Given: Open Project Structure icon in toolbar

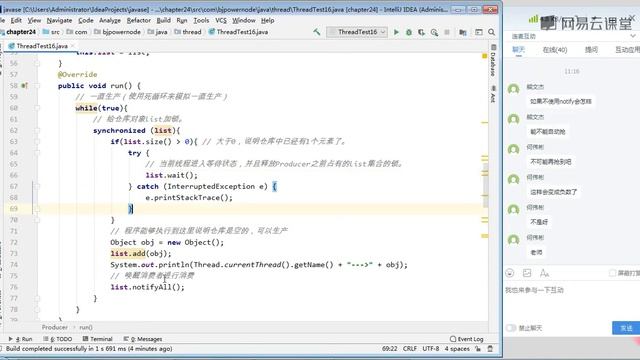Looking at the screenshot, I should 463,32.
